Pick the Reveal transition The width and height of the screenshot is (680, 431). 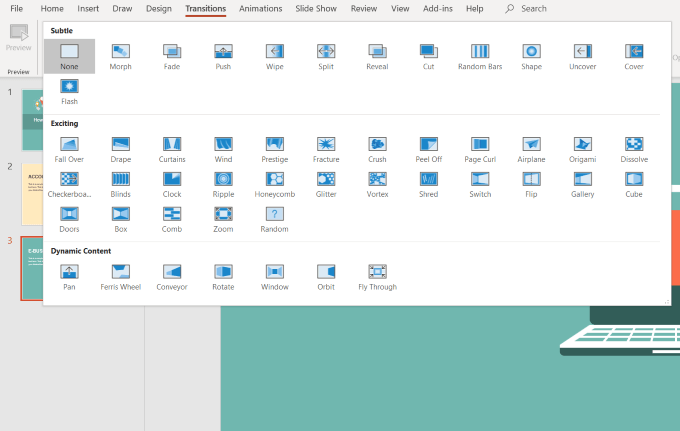pos(377,56)
